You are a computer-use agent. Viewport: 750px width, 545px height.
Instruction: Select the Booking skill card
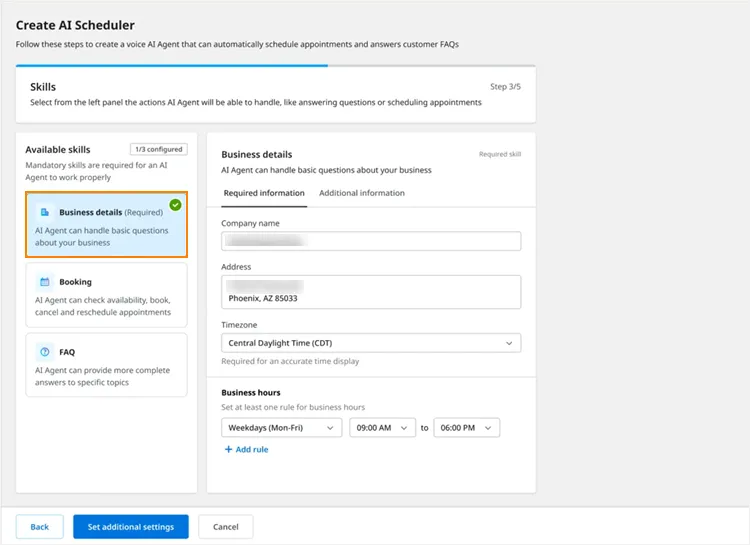106,295
